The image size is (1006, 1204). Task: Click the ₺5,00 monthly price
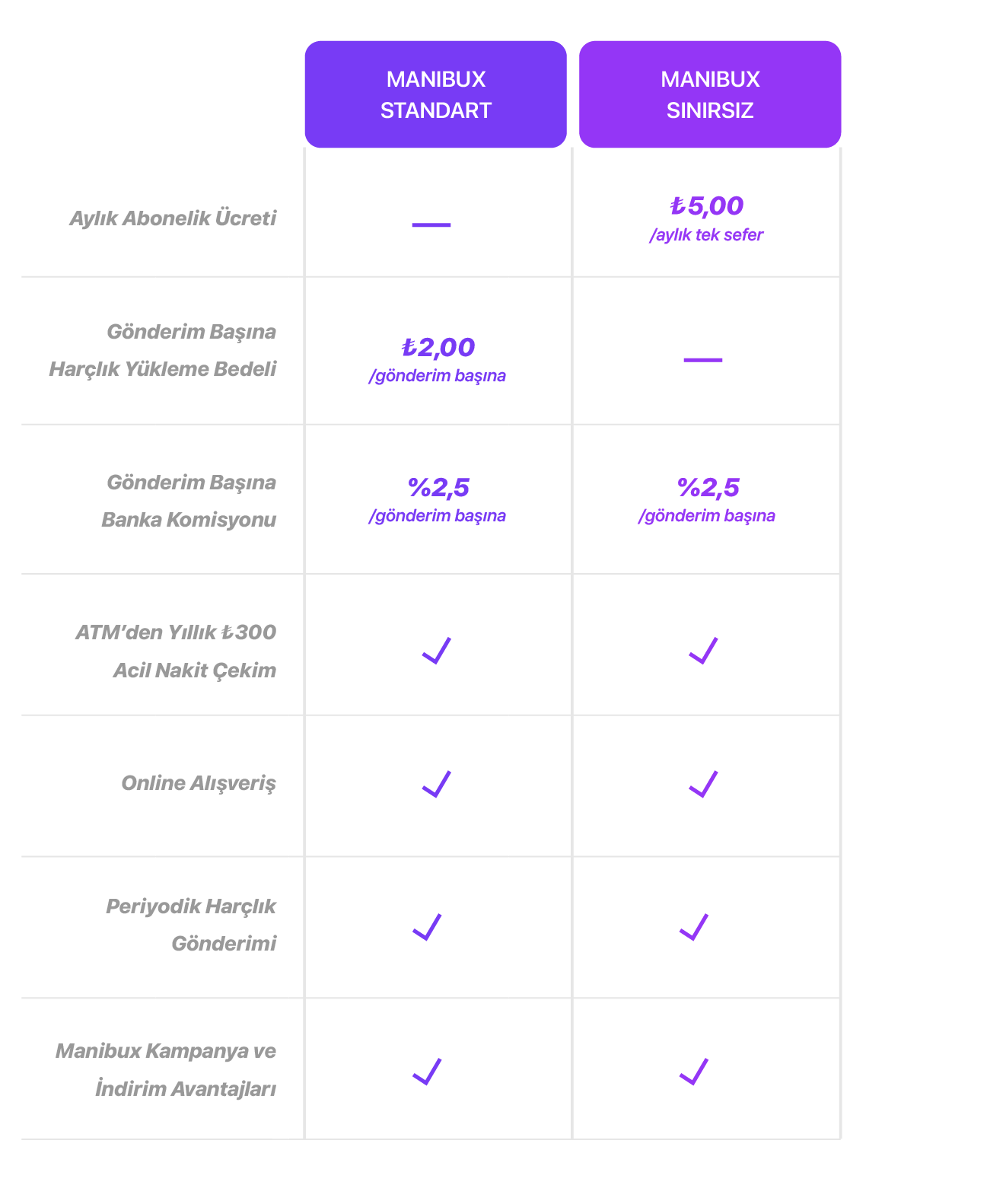707,205
